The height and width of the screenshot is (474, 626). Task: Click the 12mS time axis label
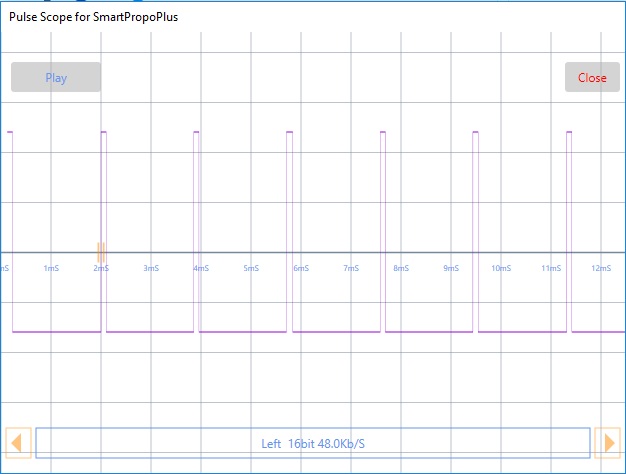click(601, 268)
